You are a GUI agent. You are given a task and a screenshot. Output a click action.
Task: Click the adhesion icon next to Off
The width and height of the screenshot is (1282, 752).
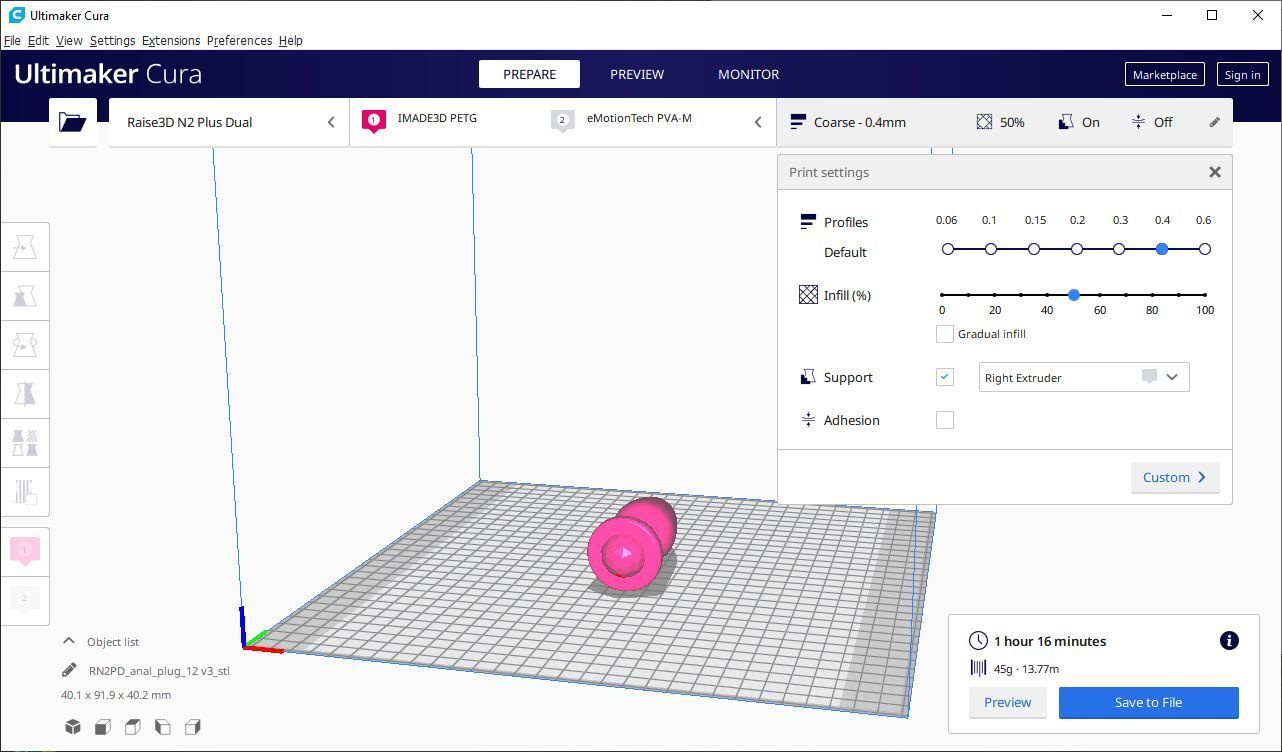coord(1138,122)
